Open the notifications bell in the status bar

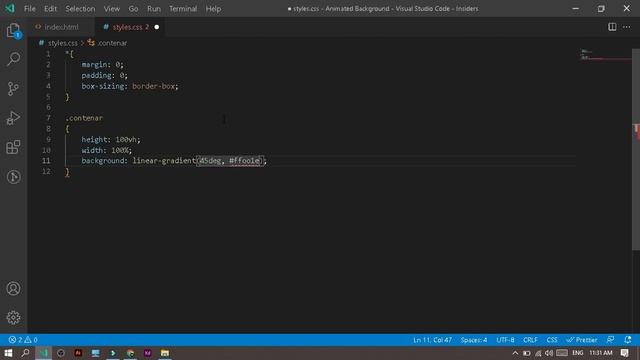628,340
